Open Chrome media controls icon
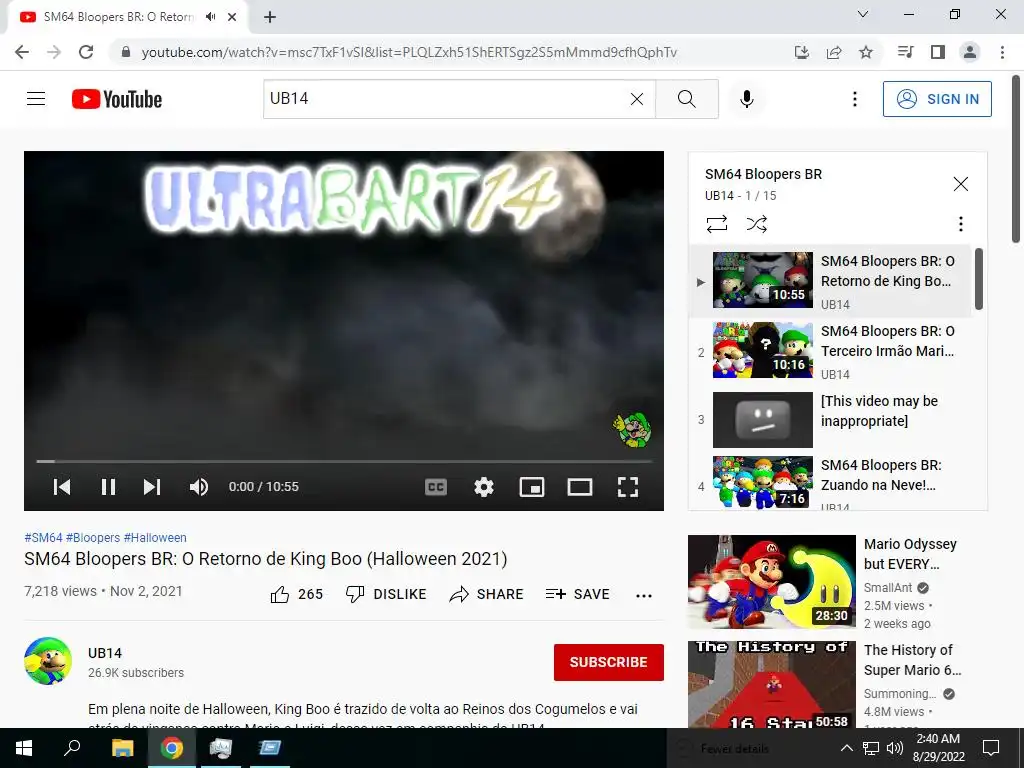The image size is (1024, 768). [x=906, y=52]
